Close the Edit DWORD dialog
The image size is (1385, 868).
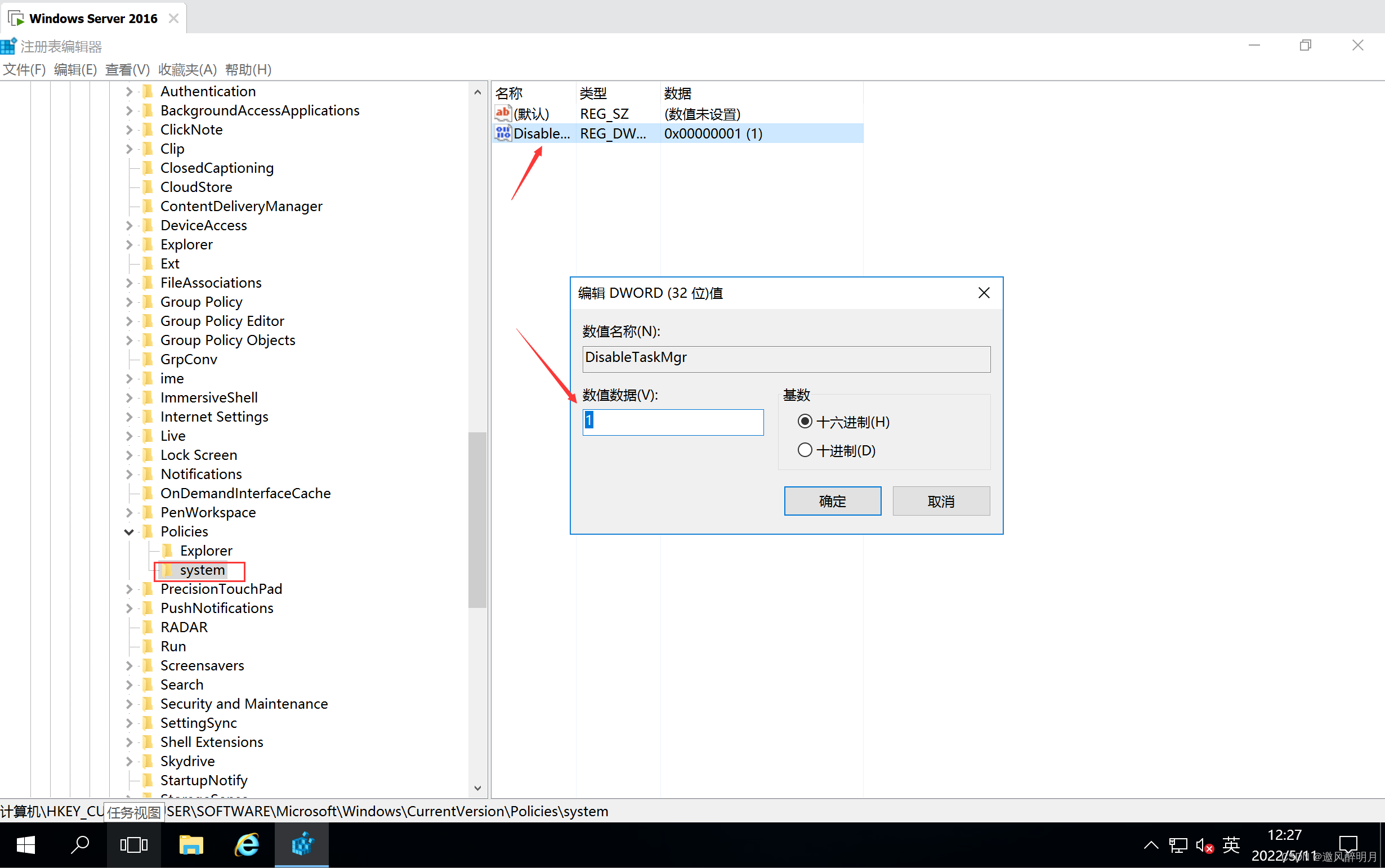click(x=984, y=293)
